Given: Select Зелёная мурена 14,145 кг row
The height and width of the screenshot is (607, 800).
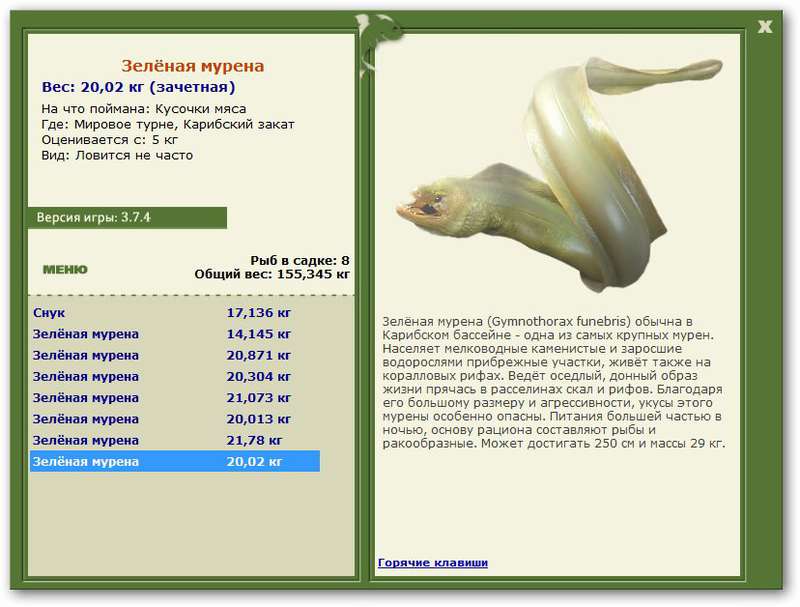Looking at the screenshot, I should 174,334.
